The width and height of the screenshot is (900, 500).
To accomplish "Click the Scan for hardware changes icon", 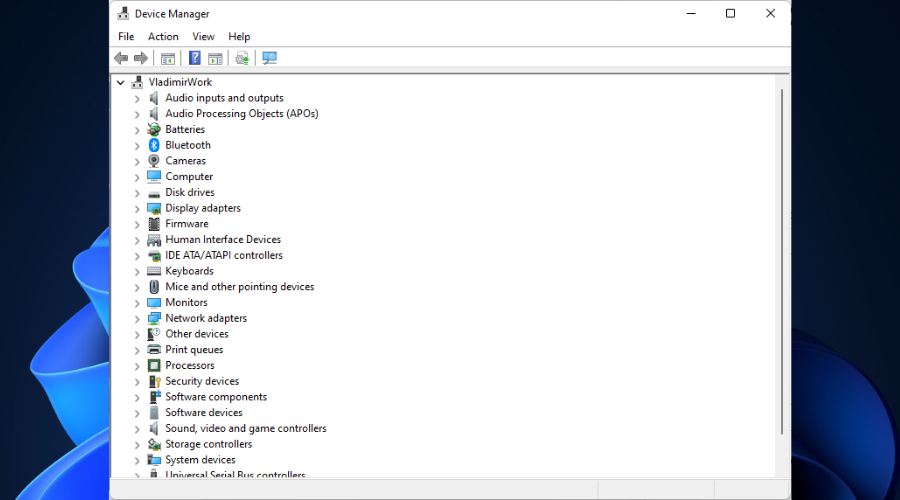I will point(269,58).
